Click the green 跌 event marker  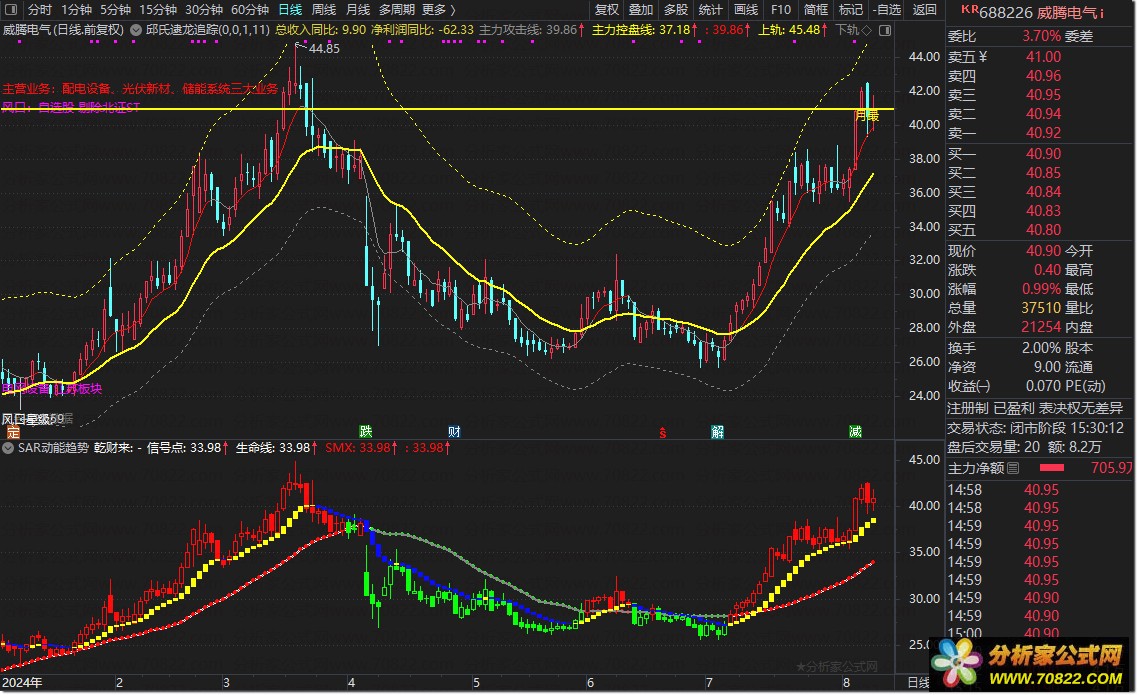pyautogui.click(x=365, y=431)
